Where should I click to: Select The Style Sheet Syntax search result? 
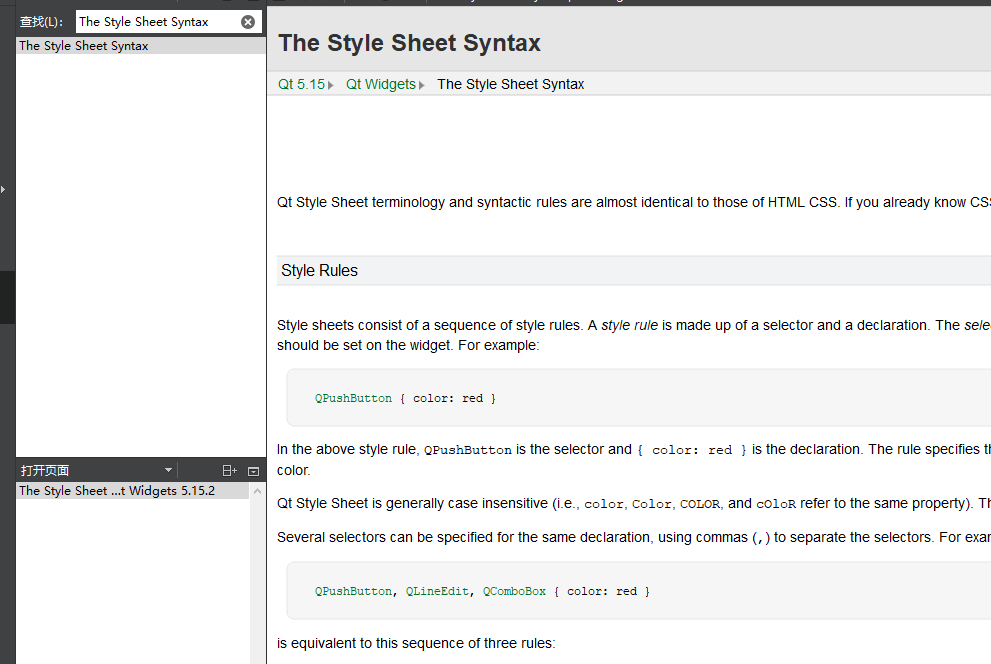pos(83,45)
